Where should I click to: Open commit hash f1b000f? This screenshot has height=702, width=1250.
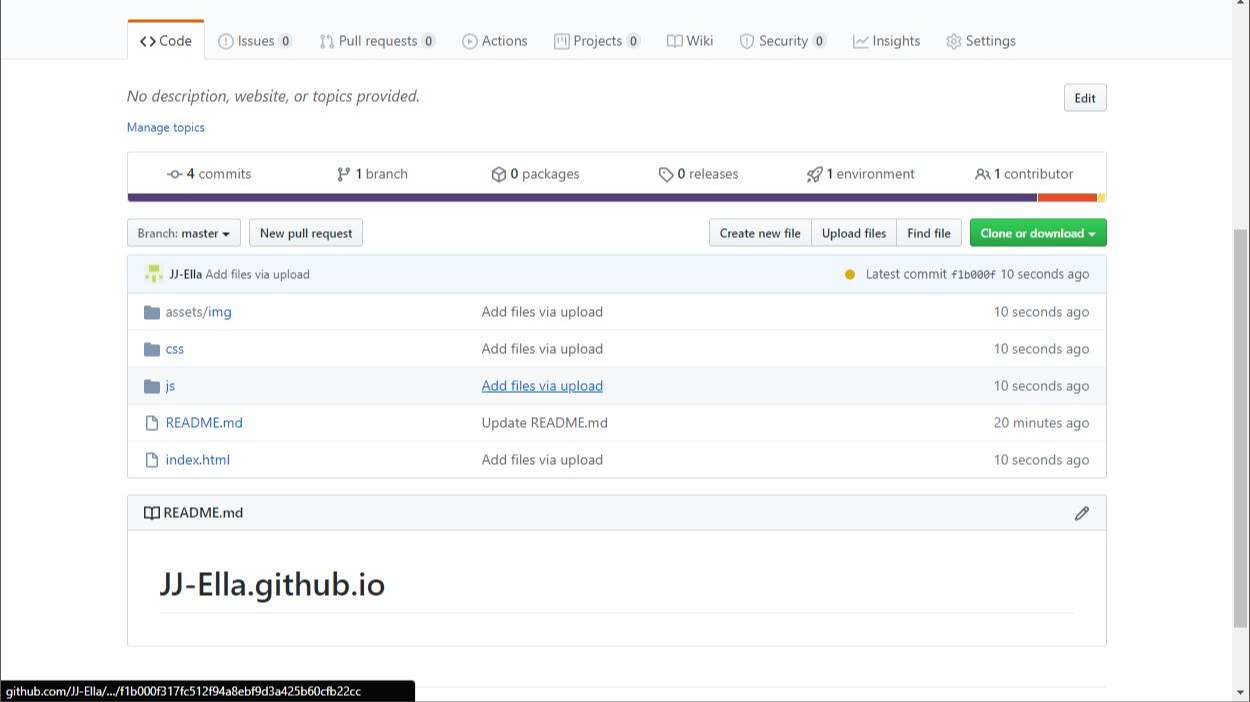pyautogui.click(x=973, y=274)
